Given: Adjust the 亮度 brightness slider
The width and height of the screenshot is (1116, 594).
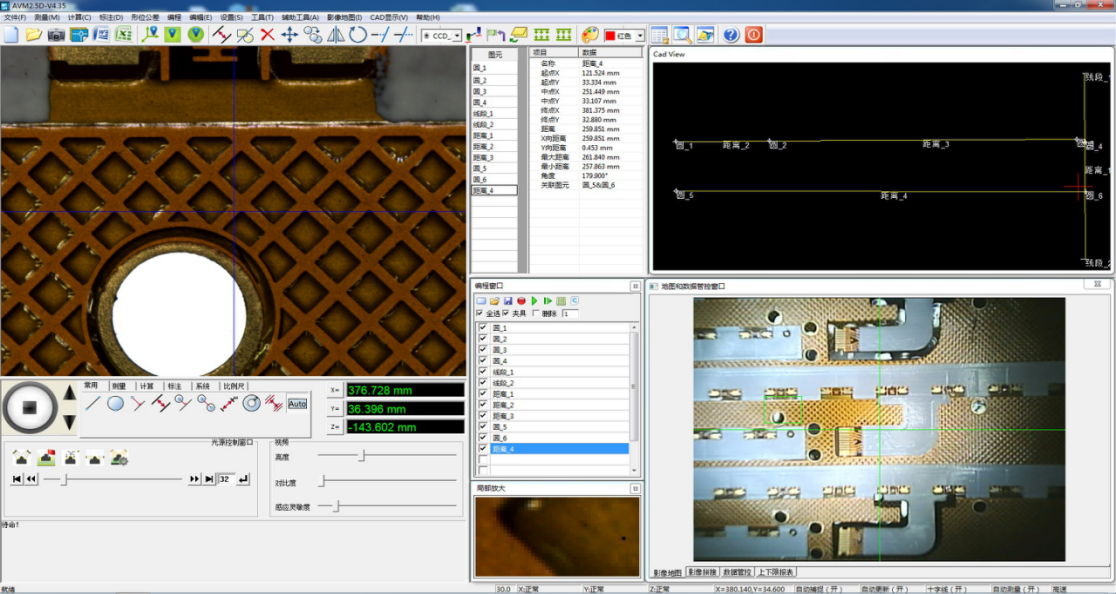Looking at the screenshot, I should [362, 456].
